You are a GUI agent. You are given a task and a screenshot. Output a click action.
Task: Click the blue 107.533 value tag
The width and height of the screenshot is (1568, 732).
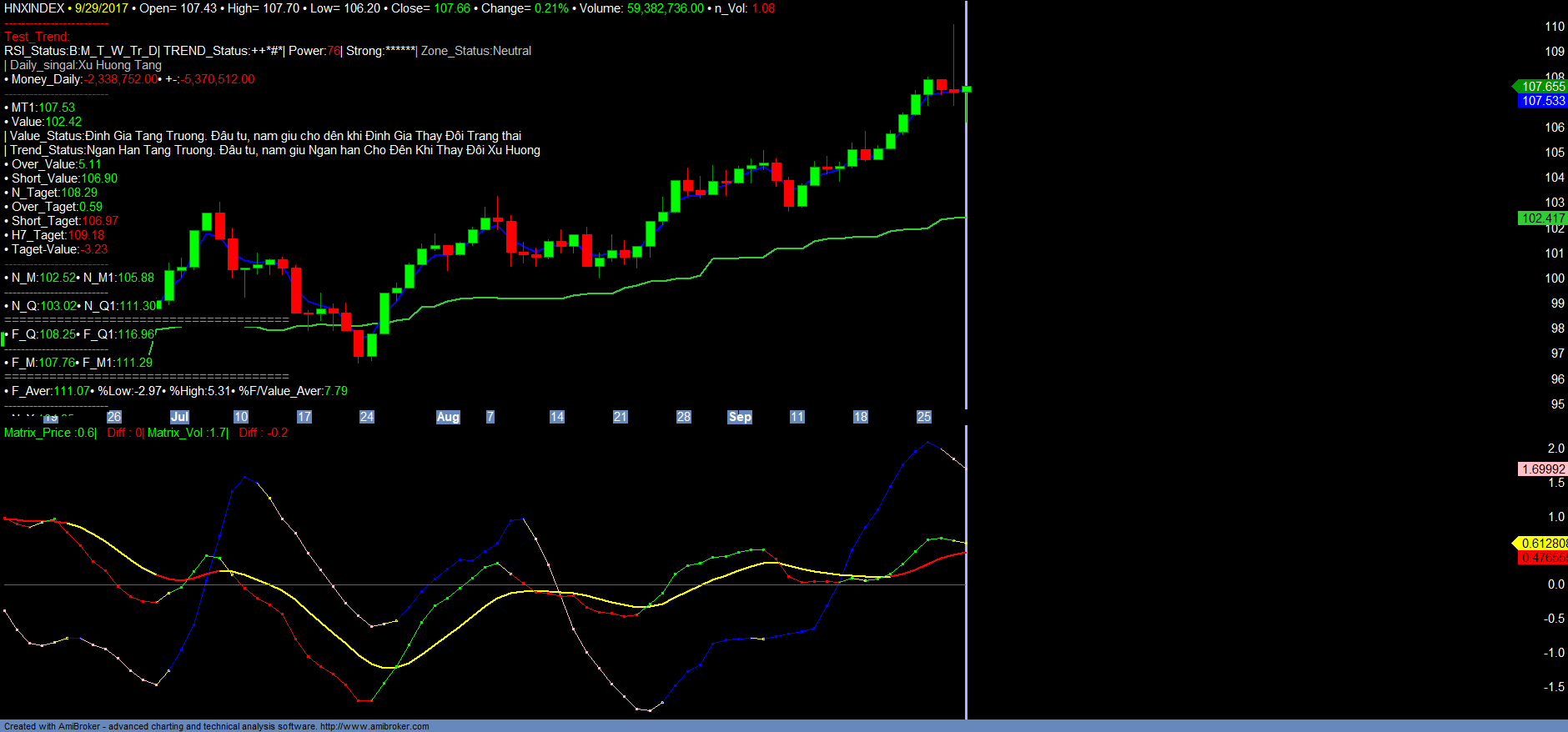tap(1542, 101)
